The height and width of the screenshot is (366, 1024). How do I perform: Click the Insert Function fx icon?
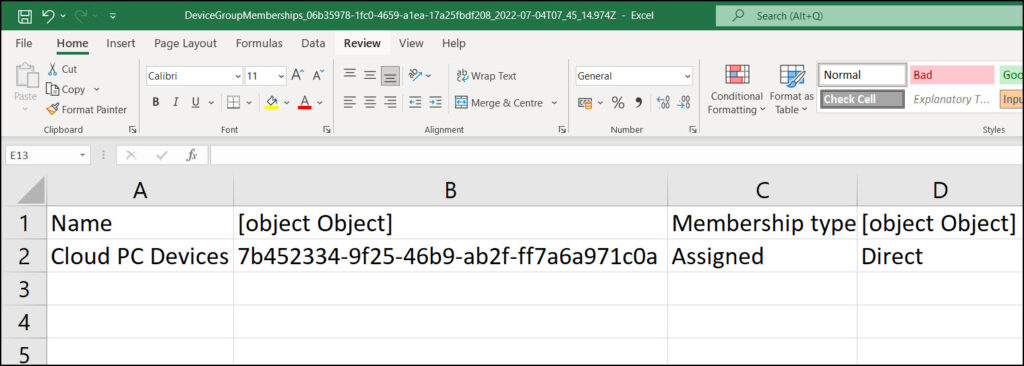coord(191,155)
